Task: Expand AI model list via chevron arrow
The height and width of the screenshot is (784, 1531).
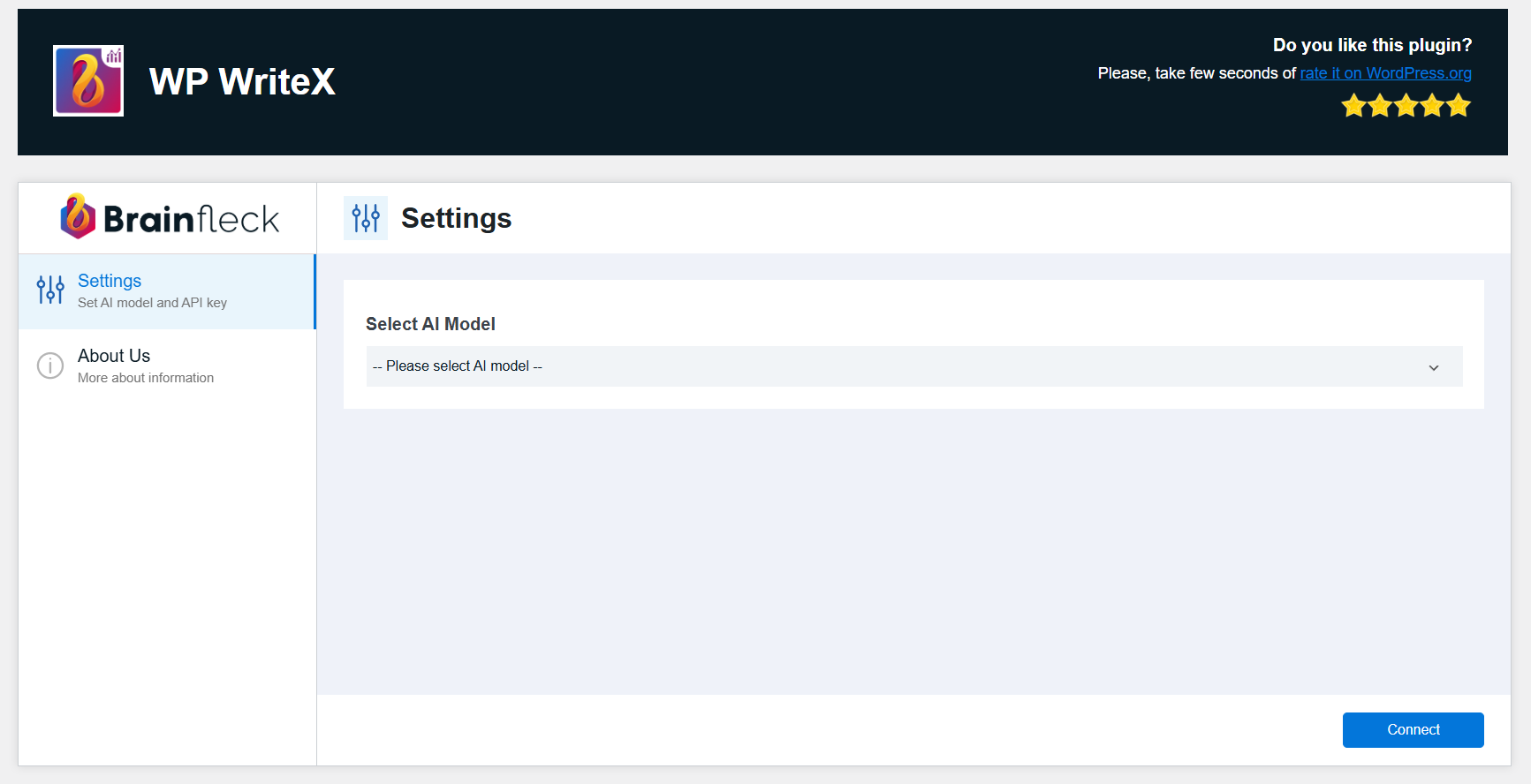Action: 1434,367
